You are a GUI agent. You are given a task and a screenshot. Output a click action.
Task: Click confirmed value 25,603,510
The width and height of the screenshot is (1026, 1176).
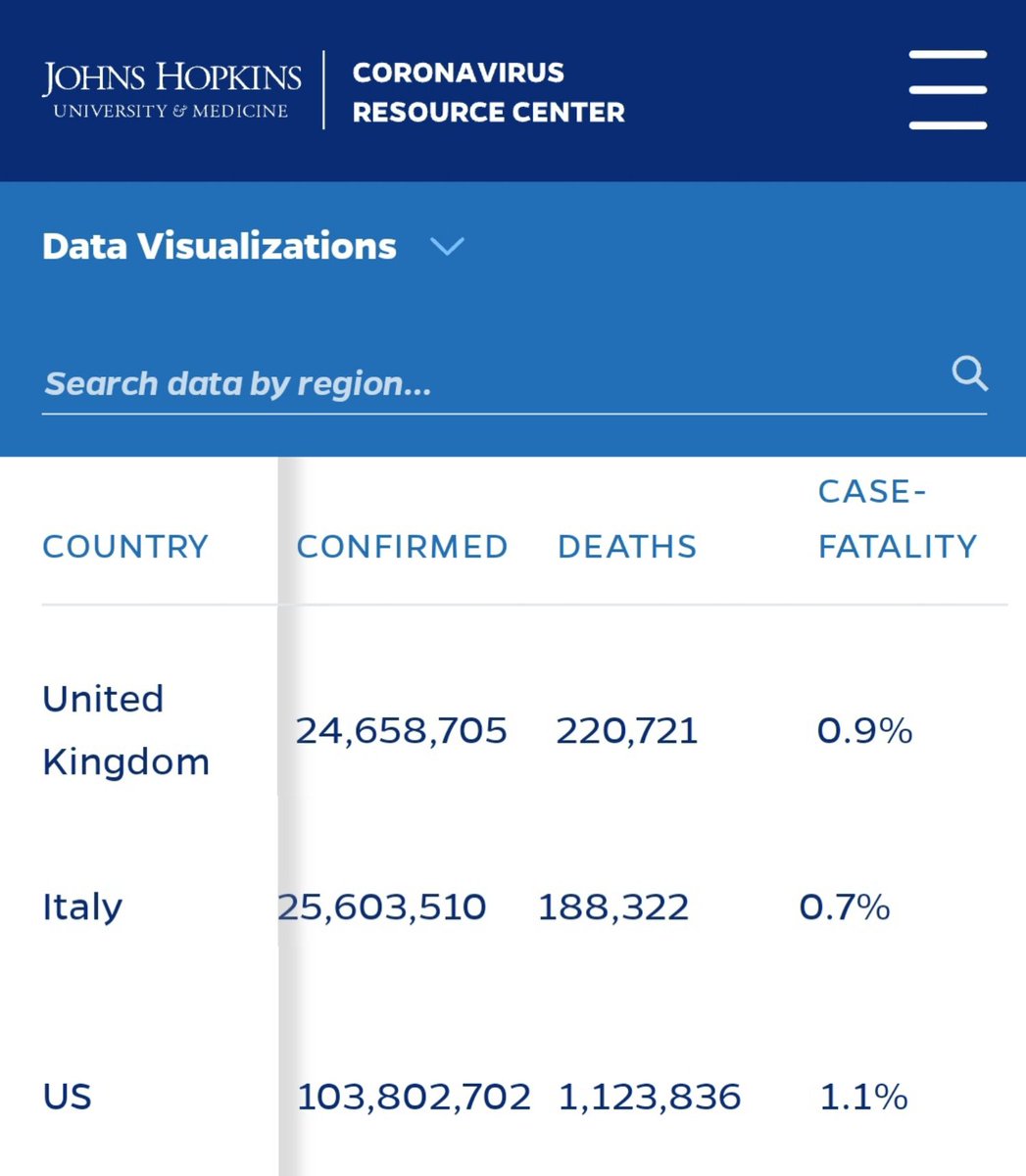point(382,906)
